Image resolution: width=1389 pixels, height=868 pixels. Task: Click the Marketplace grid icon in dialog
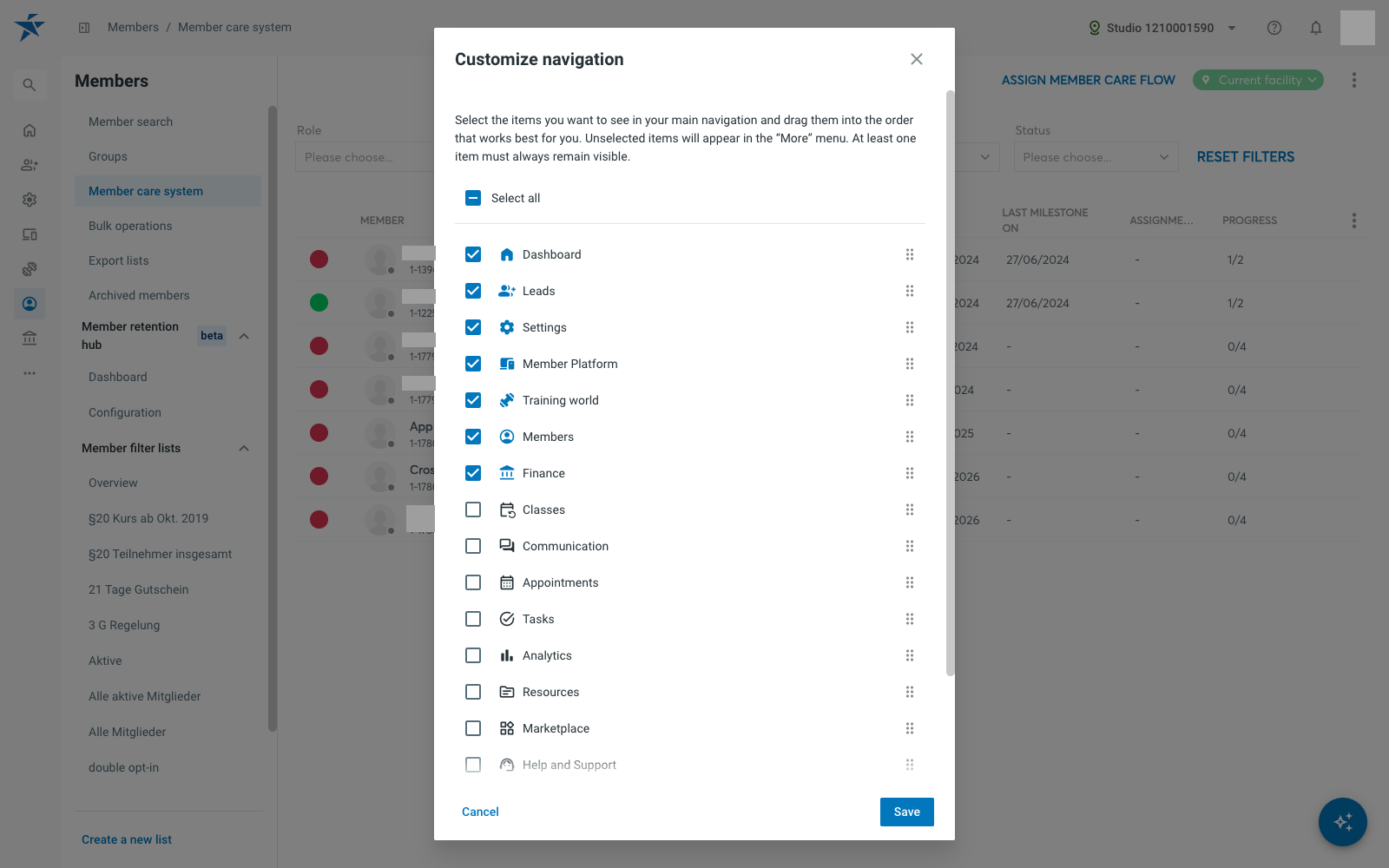pos(507,728)
